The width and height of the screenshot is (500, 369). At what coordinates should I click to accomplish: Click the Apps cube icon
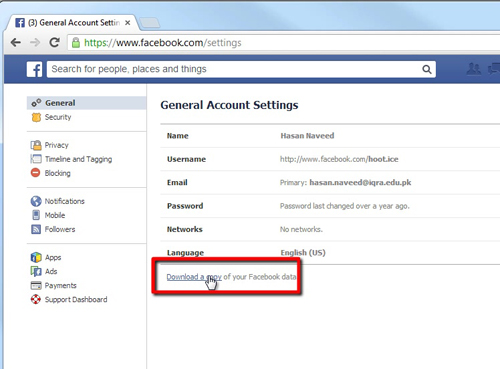tap(36, 257)
